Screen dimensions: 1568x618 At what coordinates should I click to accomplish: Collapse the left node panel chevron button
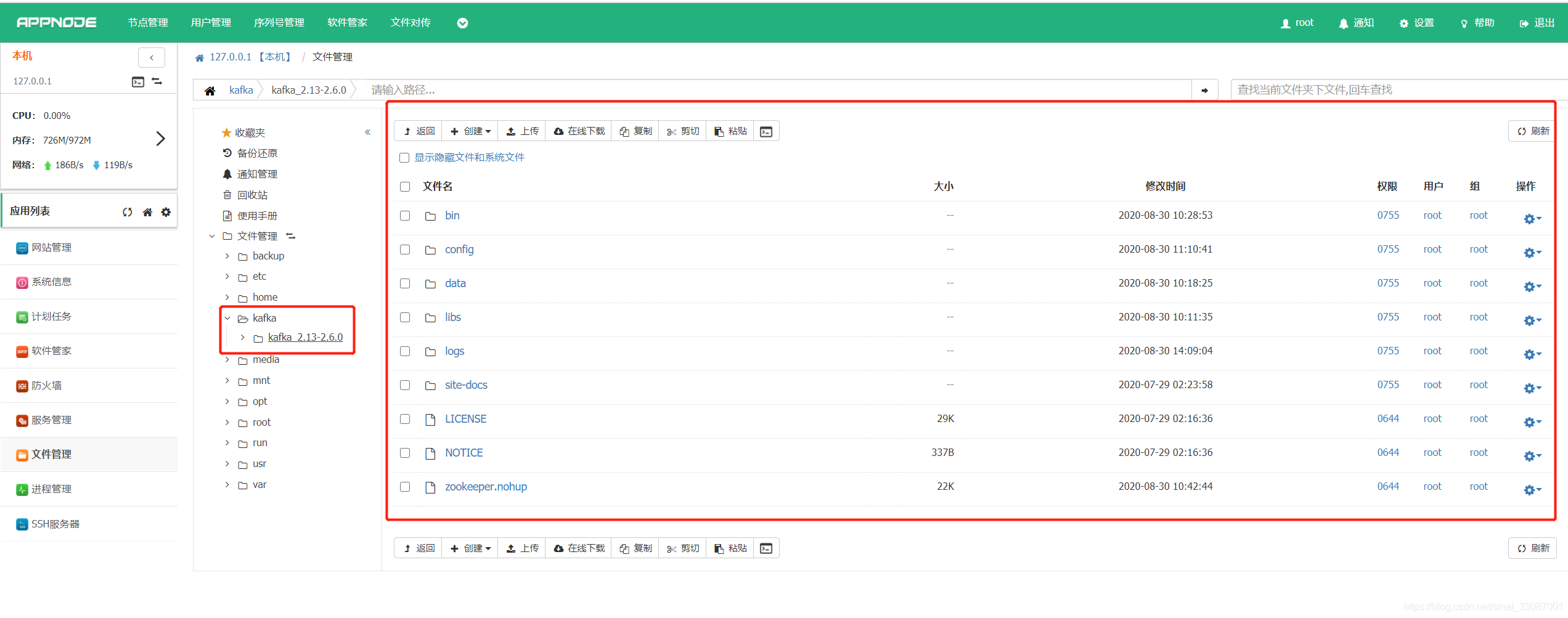click(x=152, y=57)
